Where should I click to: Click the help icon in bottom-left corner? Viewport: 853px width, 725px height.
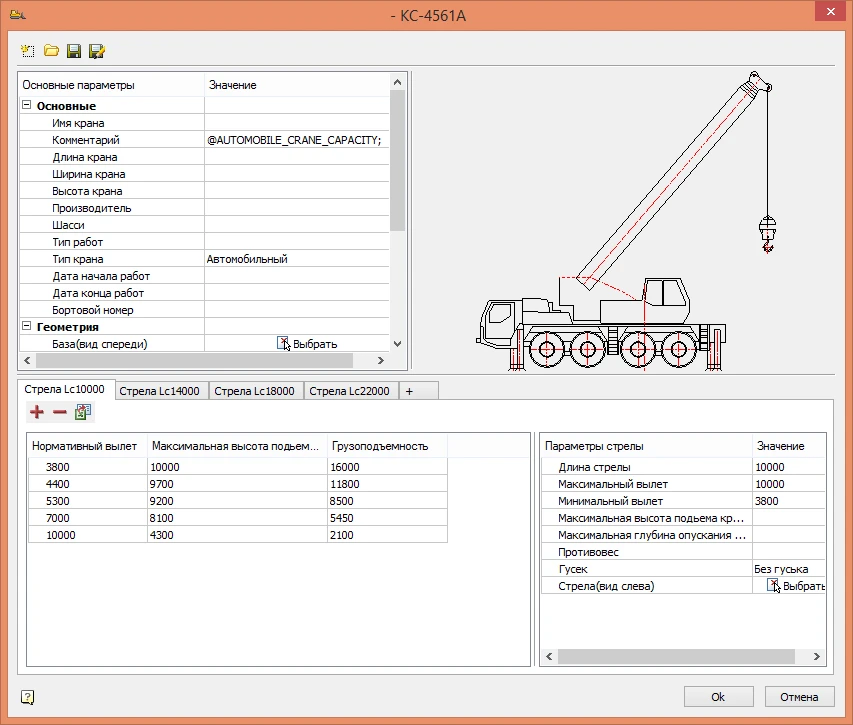click(28, 697)
